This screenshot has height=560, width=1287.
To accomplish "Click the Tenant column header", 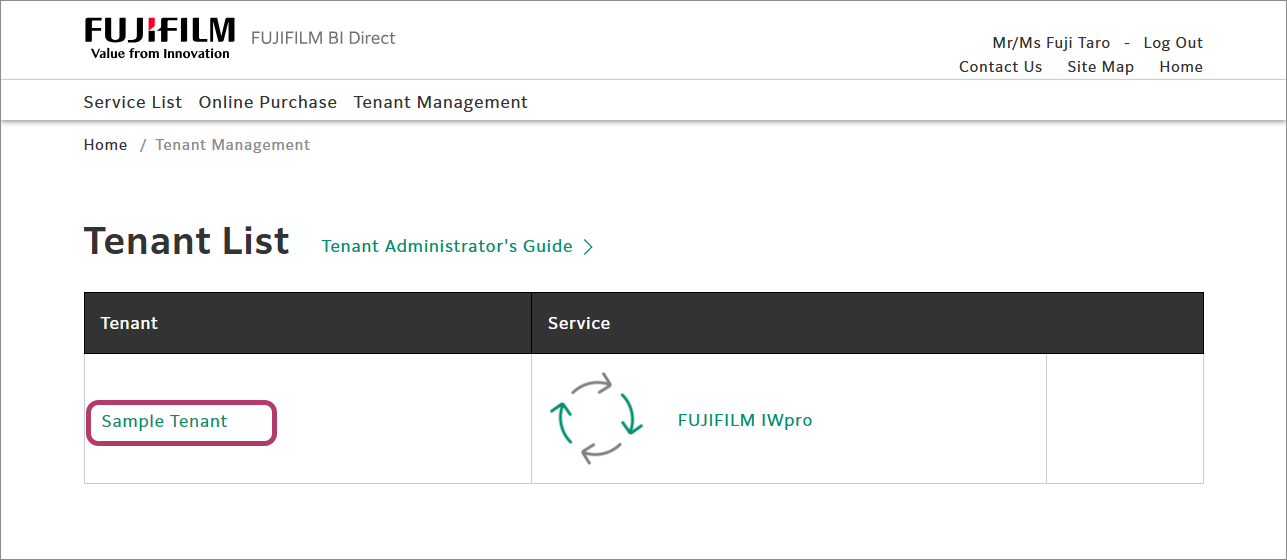I will [x=129, y=323].
